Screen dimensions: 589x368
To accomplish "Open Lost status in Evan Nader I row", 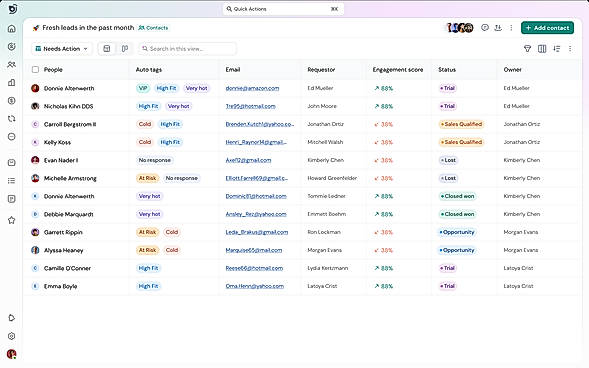I will click(x=448, y=160).
